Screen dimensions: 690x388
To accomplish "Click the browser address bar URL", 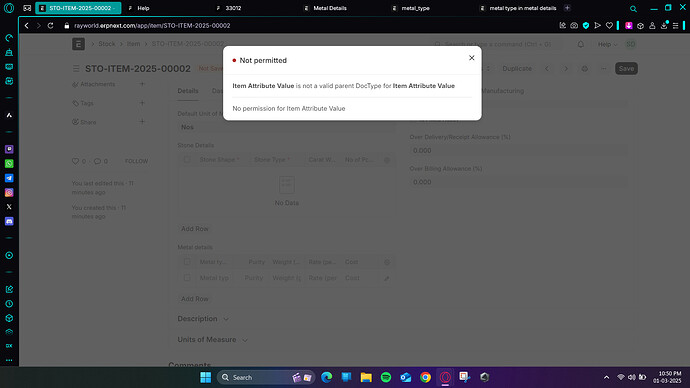I will click(x=152, y=26).
